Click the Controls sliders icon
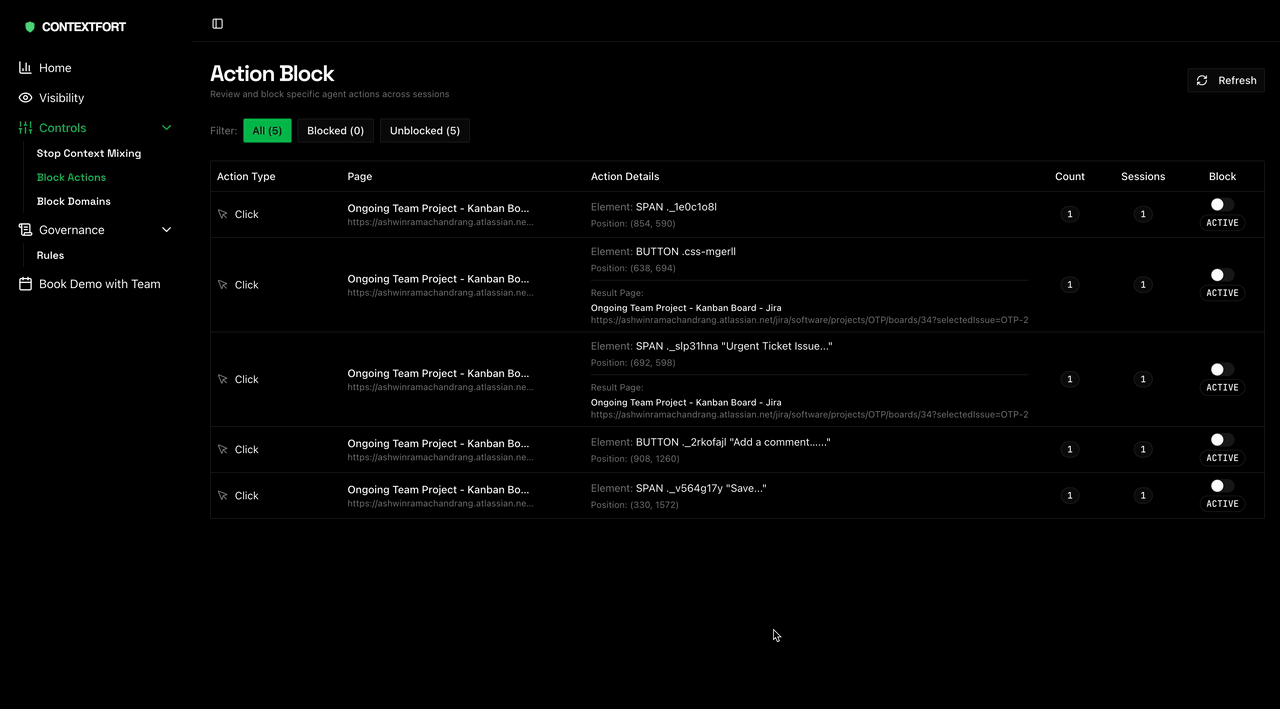 25,128
